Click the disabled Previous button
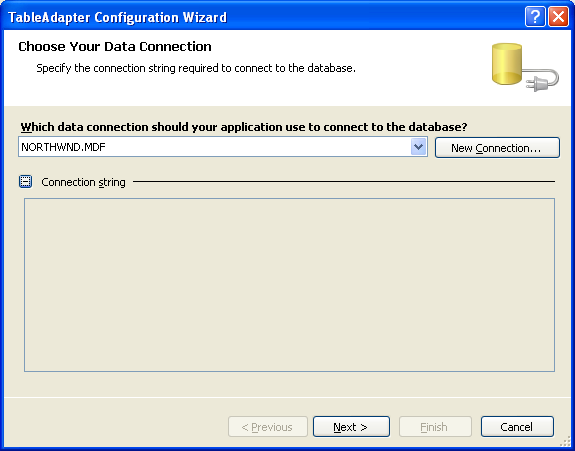575x451 pixels. coord(268,427)
